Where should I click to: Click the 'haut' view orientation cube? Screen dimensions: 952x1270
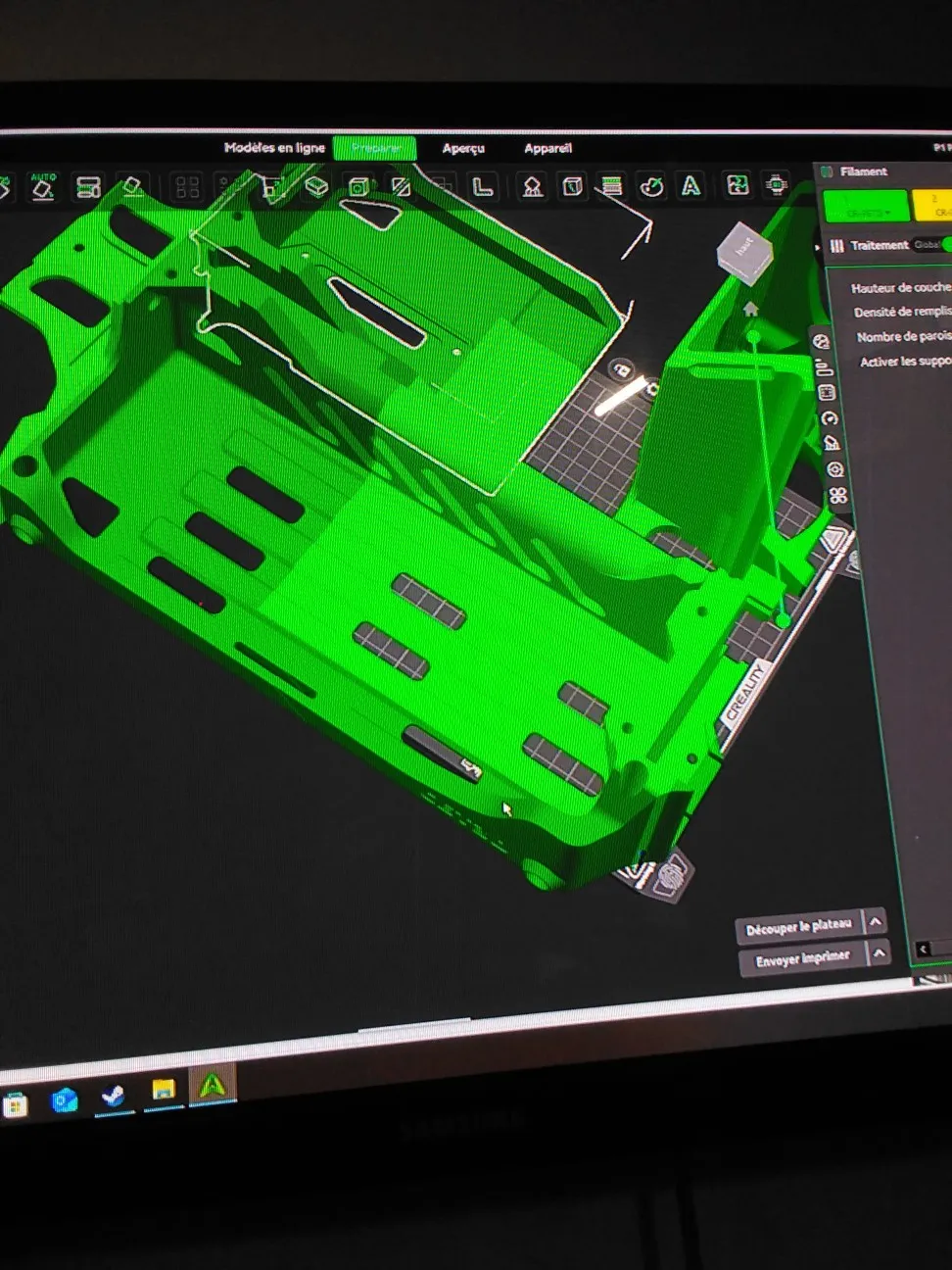click(x=744, y=252)
